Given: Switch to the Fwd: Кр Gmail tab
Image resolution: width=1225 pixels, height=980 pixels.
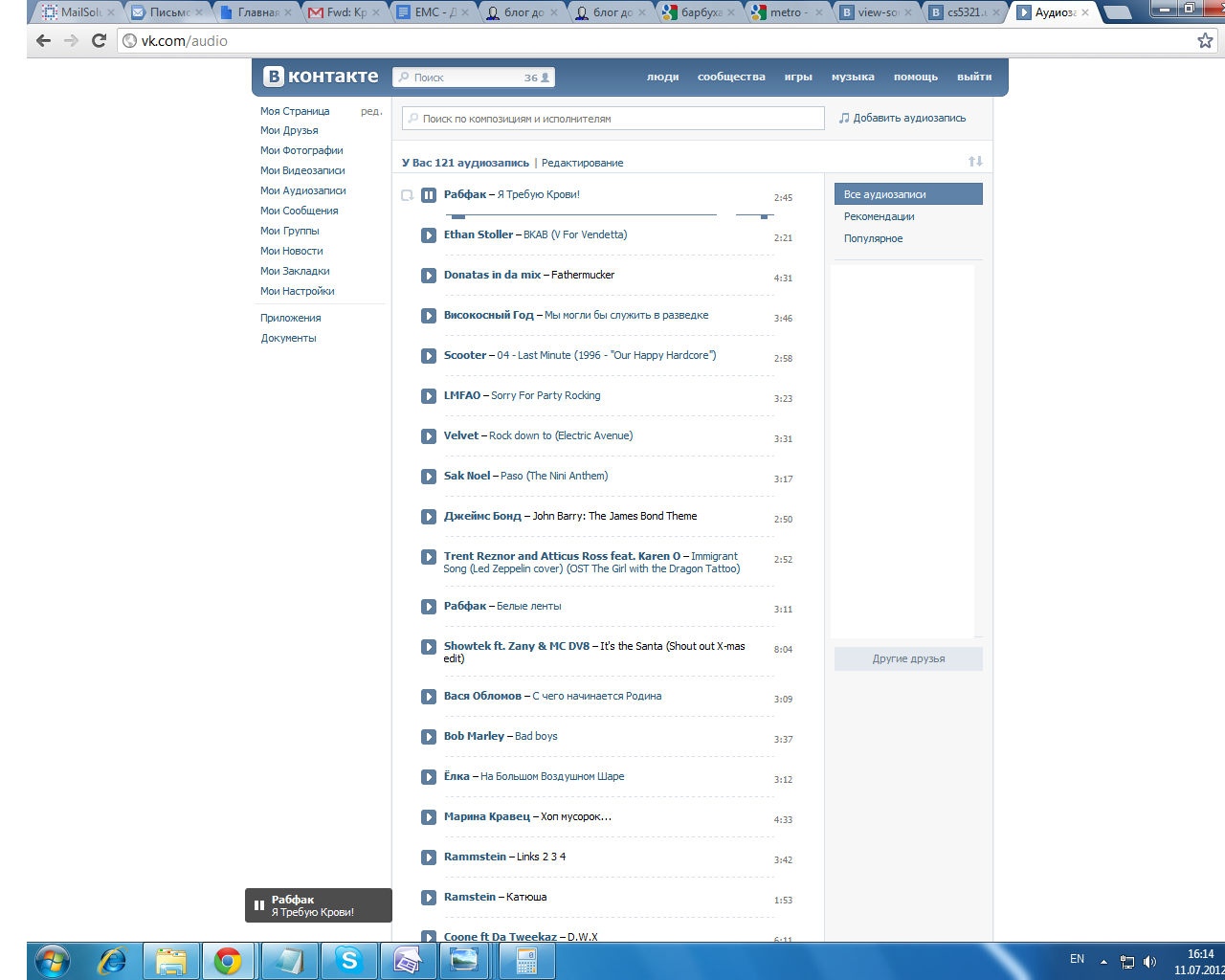Looking at the screenshot, I should (x=345, y=12).
